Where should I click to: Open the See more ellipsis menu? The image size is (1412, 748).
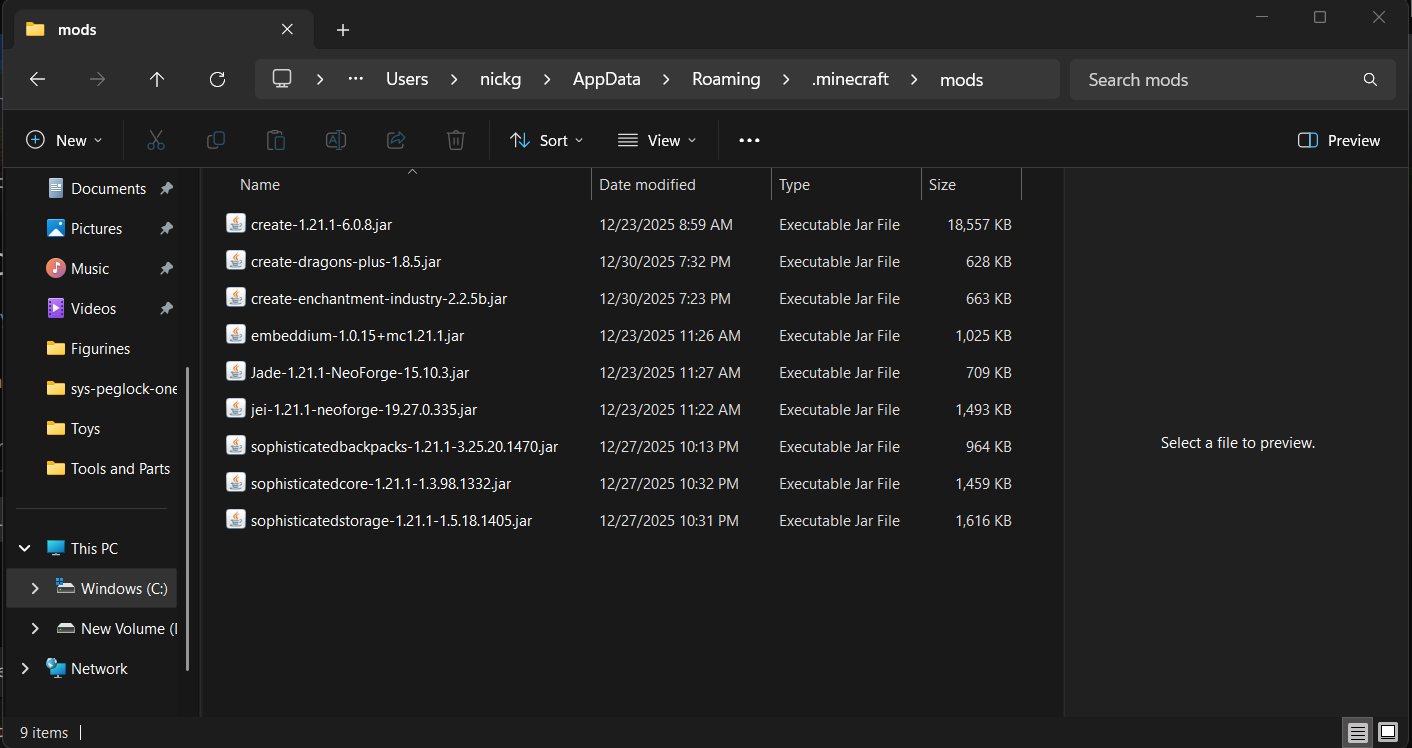pos(748,140)
